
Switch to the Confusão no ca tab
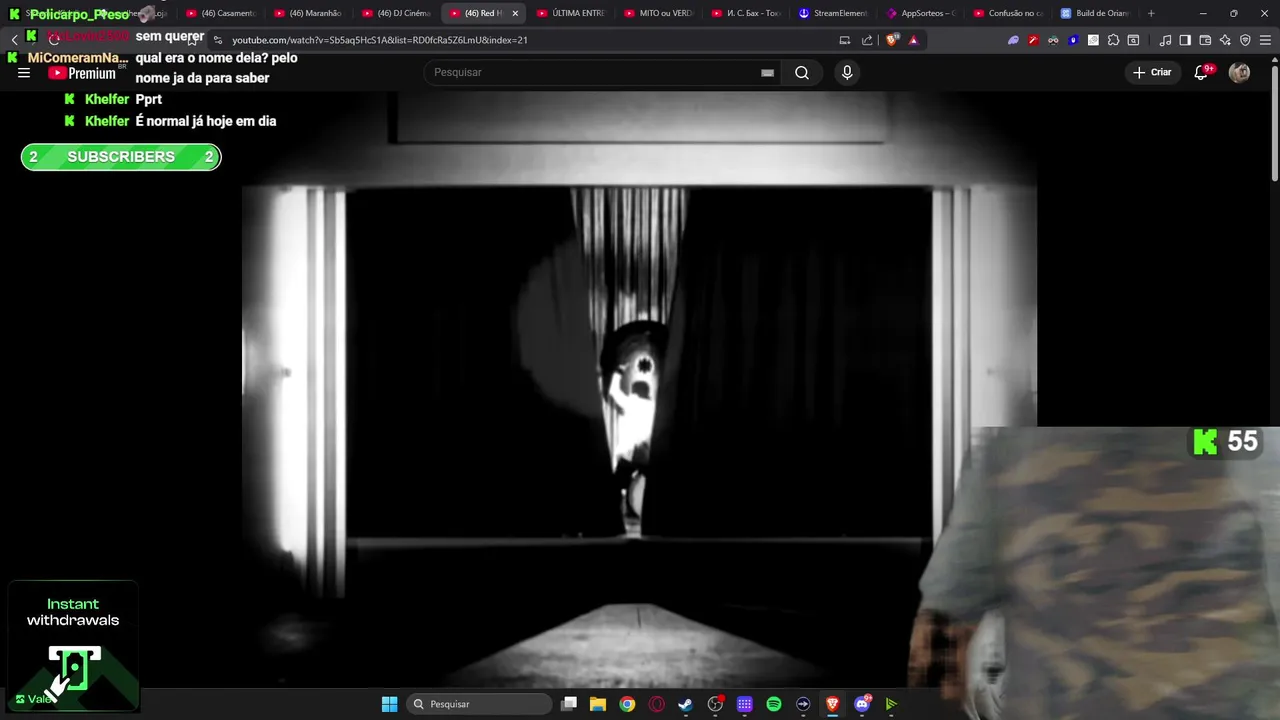1007,13
